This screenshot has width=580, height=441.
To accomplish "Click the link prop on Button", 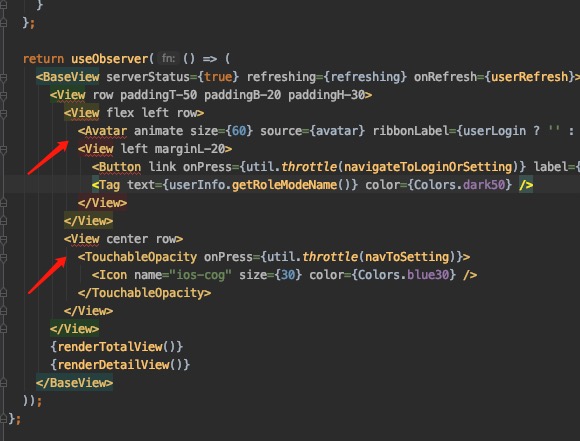I will click(162, 167).
